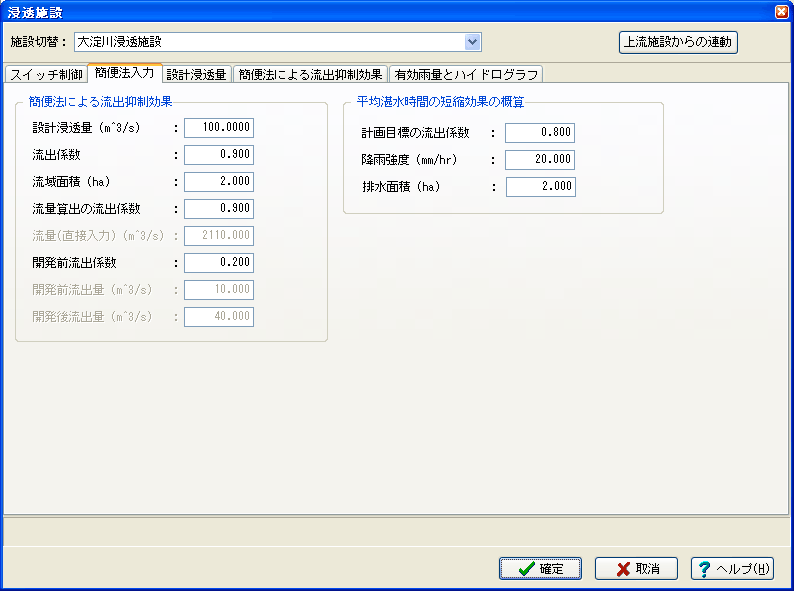Open the 有効雨量とハイドログラフ tab

466,74
